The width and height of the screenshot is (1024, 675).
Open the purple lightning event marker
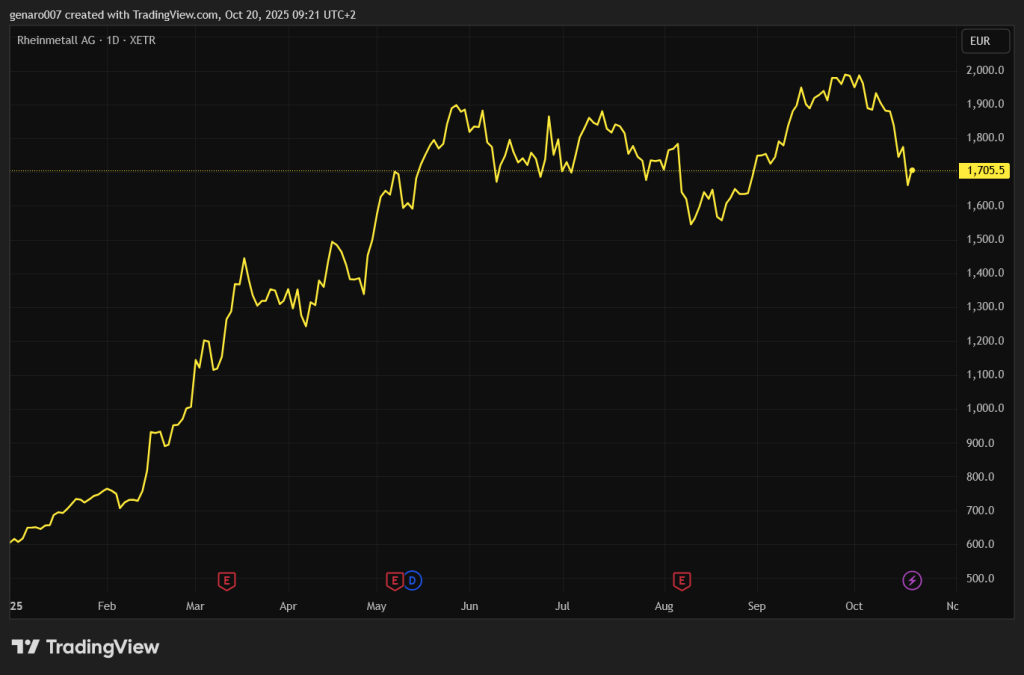tap(912, 580)
